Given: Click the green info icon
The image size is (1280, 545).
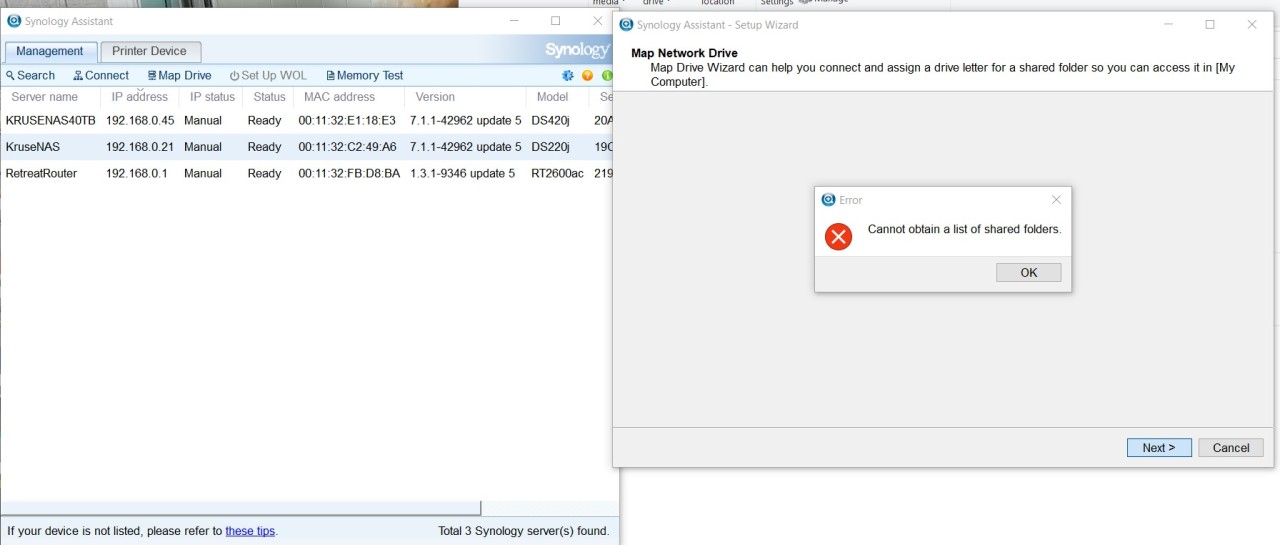Looking at the screenshot, I should (607, 76).
